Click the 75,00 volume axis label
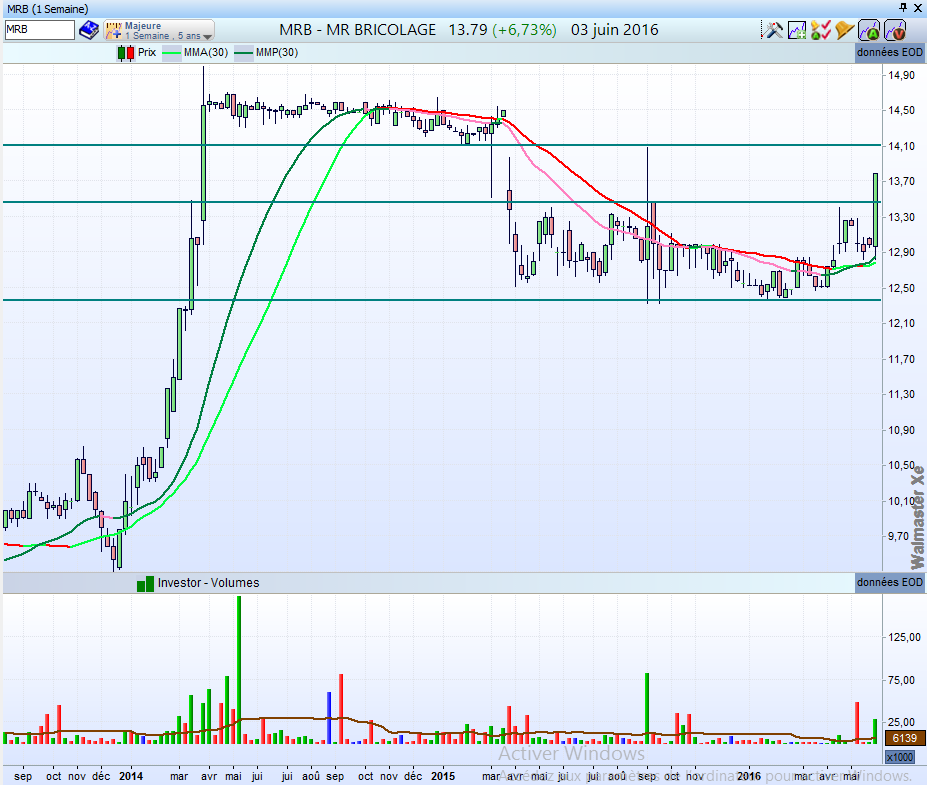 tap(902, 680)
